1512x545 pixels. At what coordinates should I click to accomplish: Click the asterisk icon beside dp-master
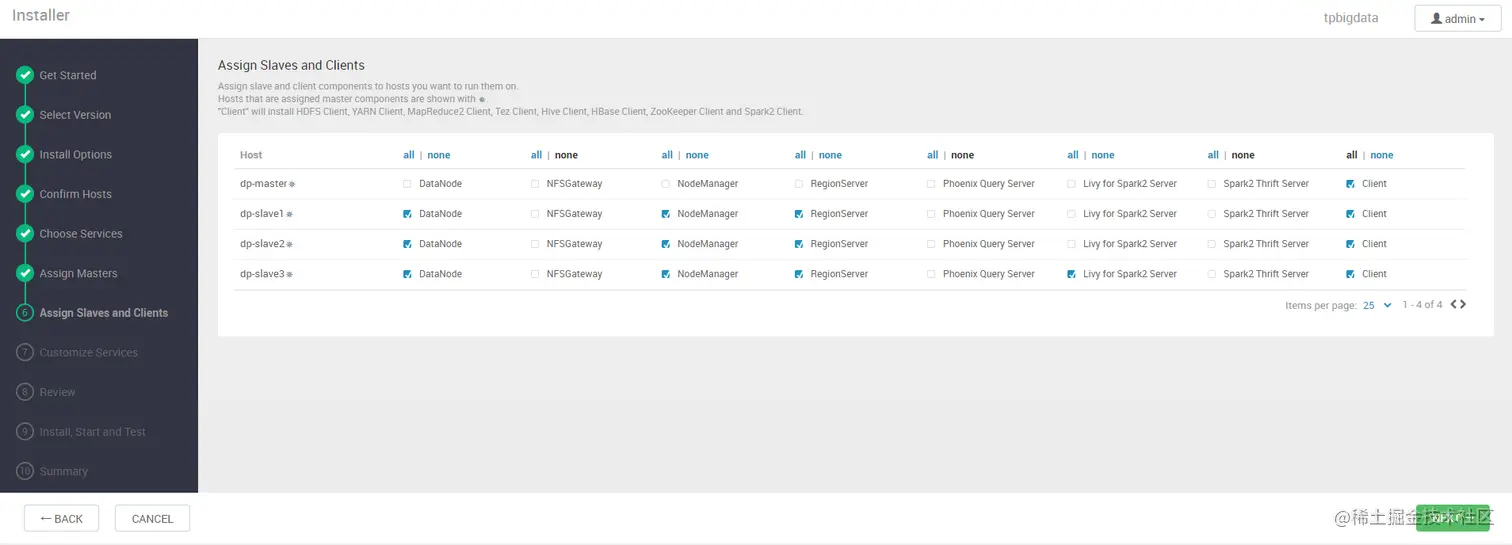[x=292, y=185]
